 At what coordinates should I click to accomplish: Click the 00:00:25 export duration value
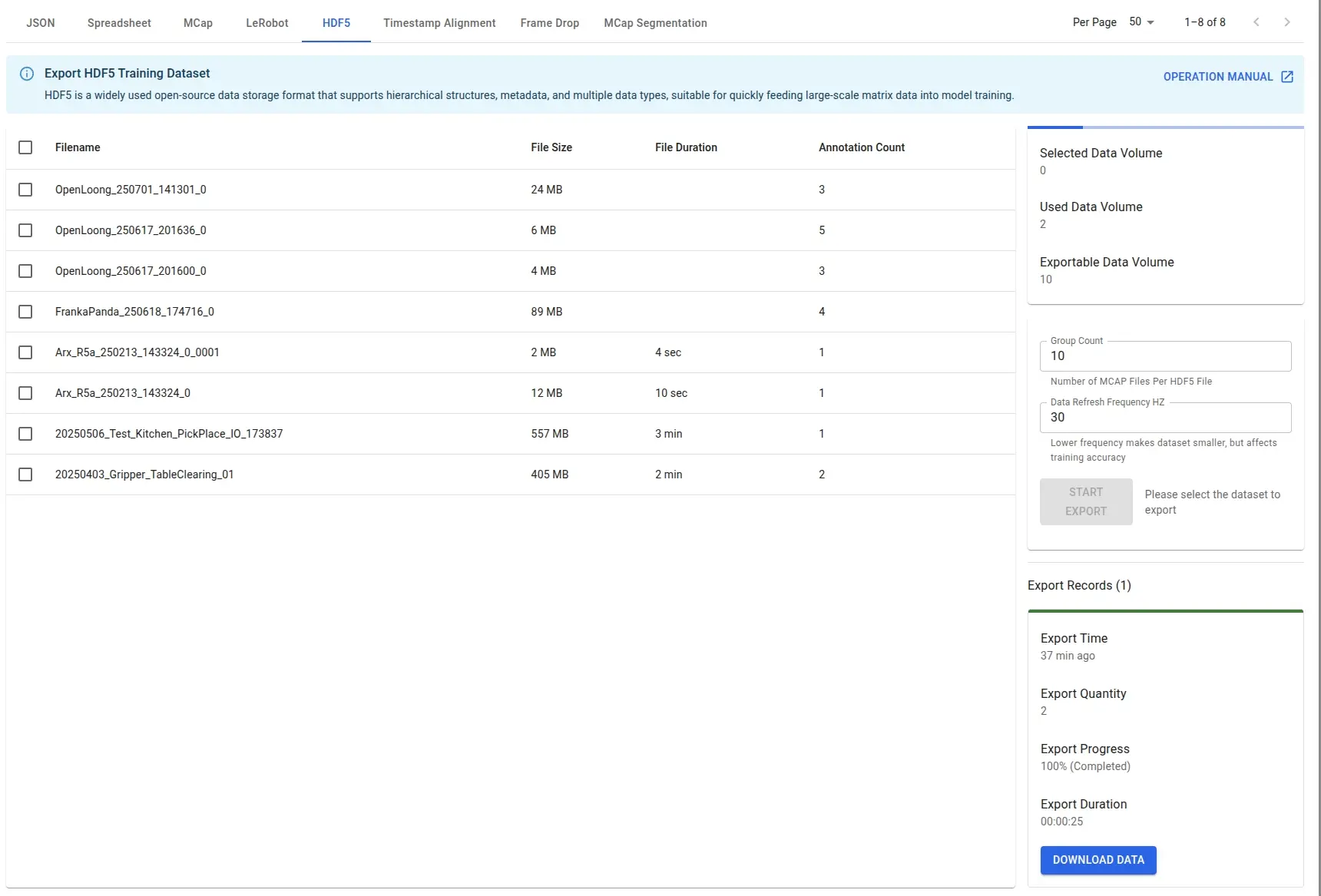(x=1061, y=822)
